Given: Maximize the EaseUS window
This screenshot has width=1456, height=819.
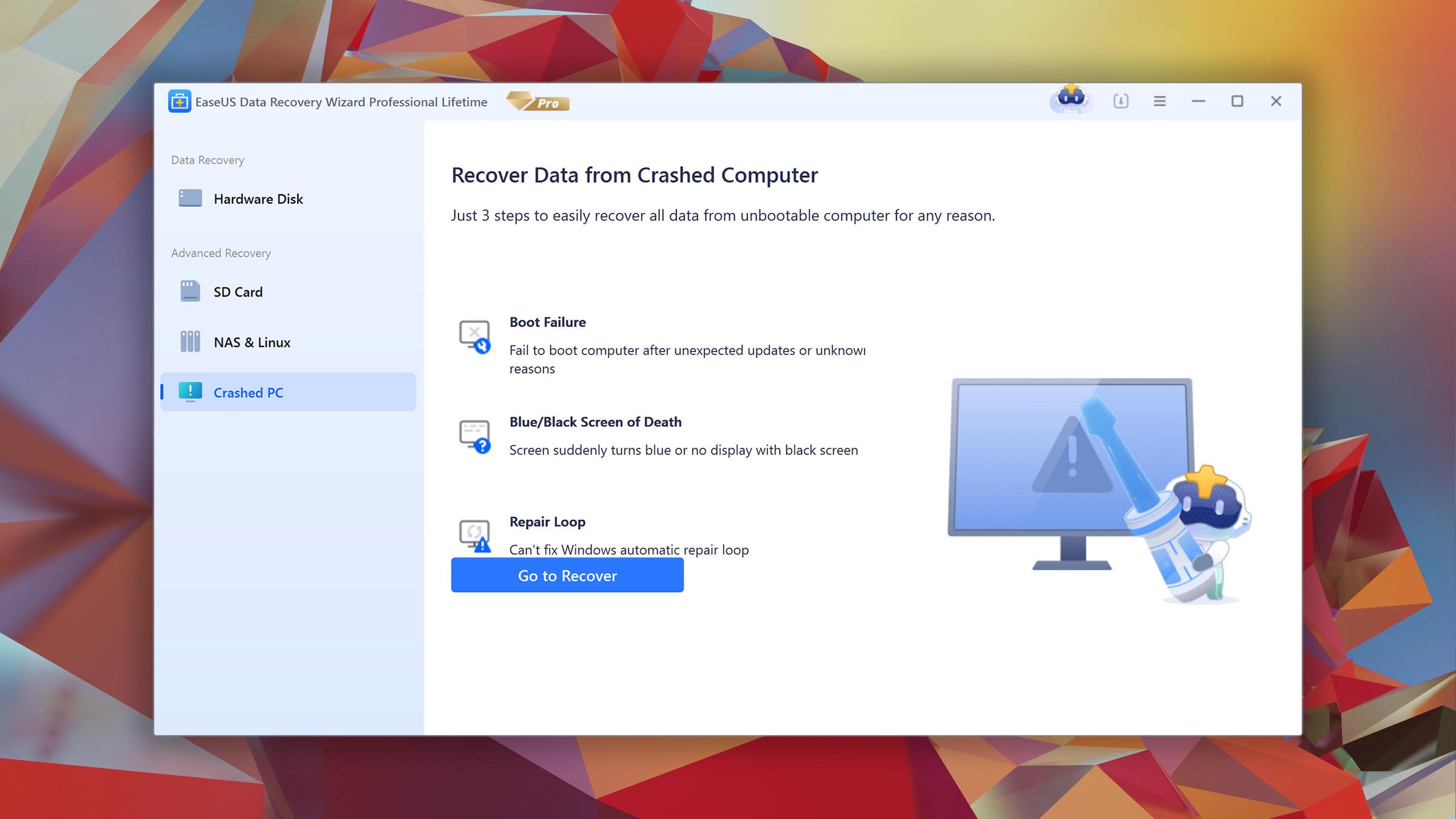Looking at the screenshot, I should pyautogui.click(x=1237, y=101).
